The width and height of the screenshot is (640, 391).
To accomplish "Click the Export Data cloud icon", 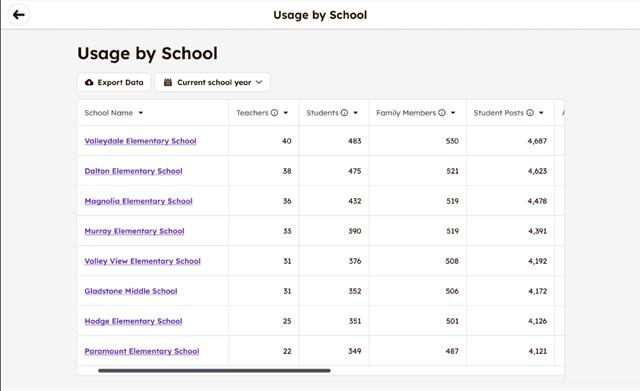I will [x=89, y=82].
